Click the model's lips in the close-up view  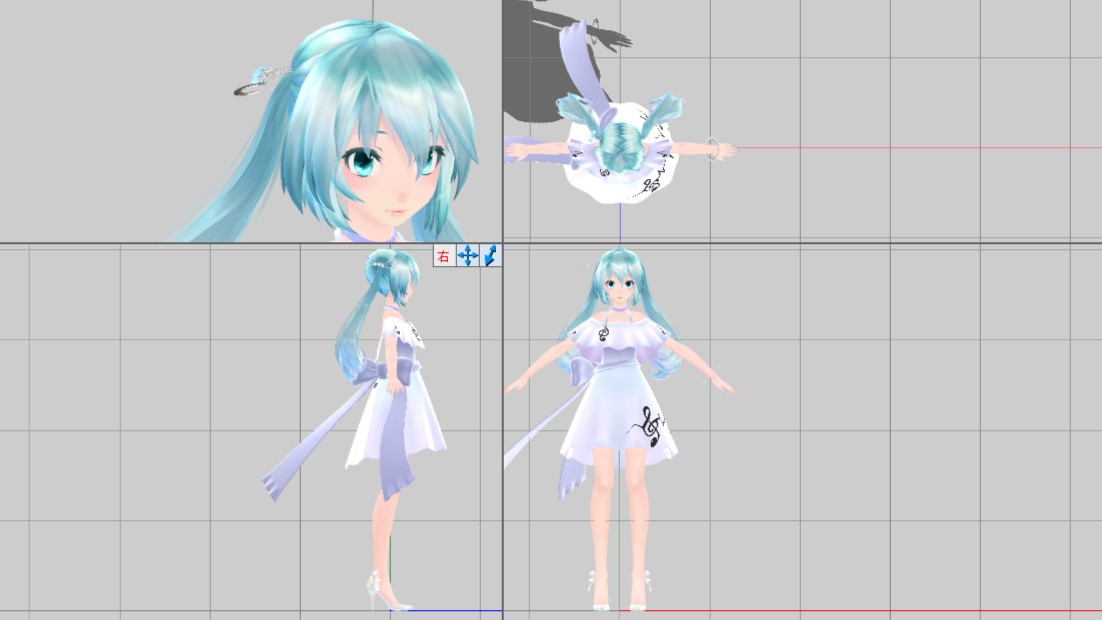(396, 212)
